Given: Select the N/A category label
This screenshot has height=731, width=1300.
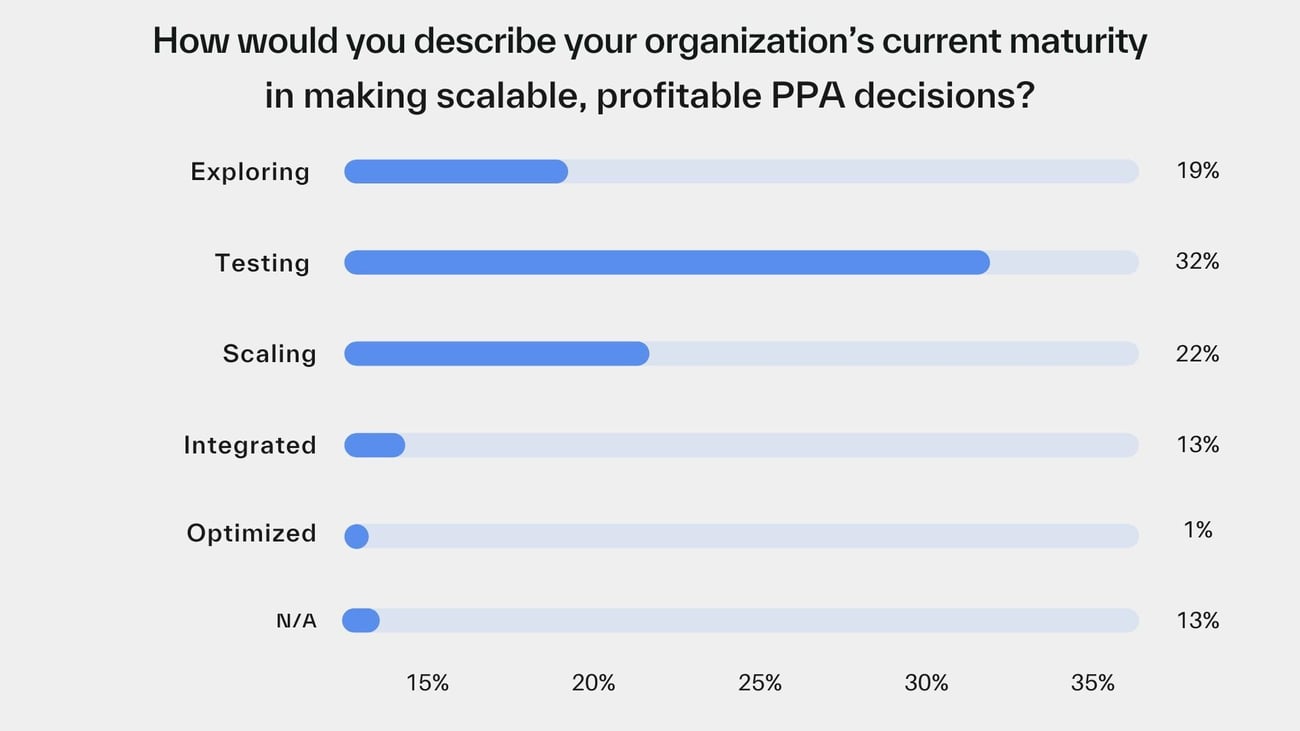Looking at the screenshot, I should [296, 621].
